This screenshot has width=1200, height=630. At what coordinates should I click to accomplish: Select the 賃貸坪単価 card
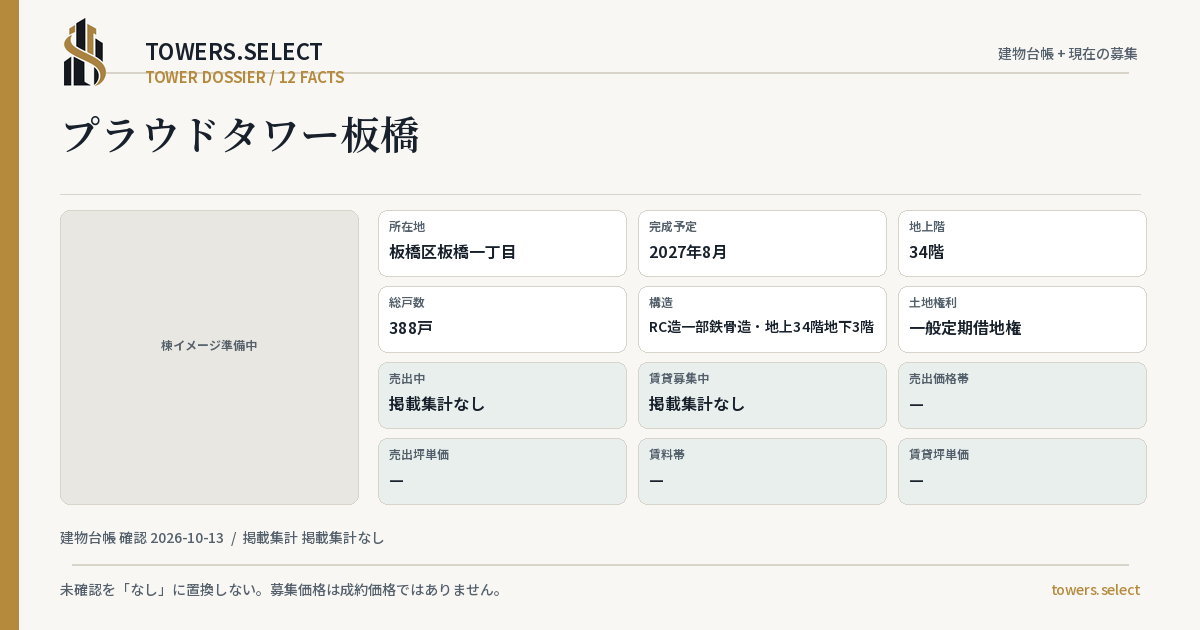coord(1022,471)
